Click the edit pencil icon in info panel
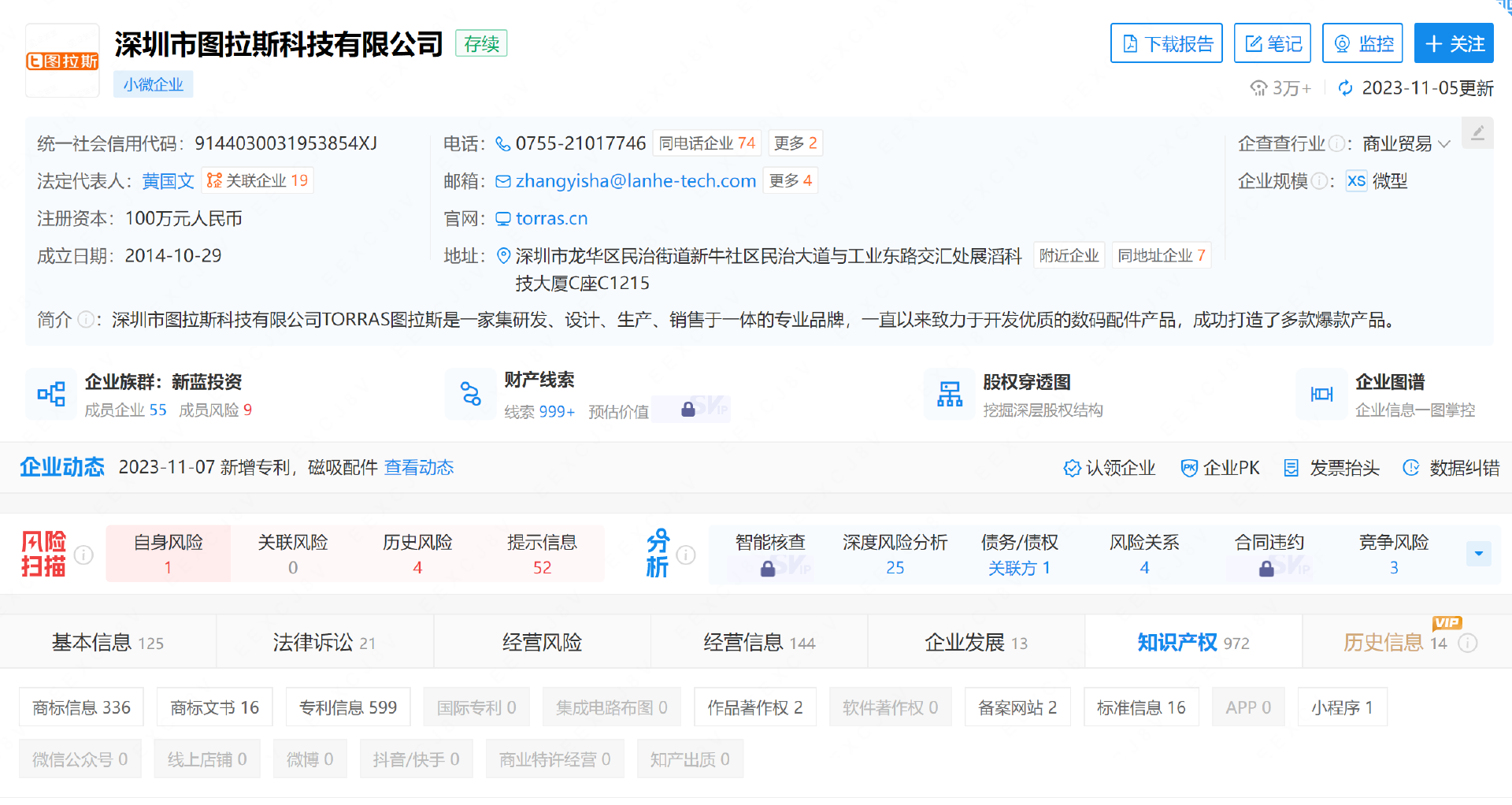Image resolution: width=1512 pixels, height=805 pixels. coord(1477,132)
